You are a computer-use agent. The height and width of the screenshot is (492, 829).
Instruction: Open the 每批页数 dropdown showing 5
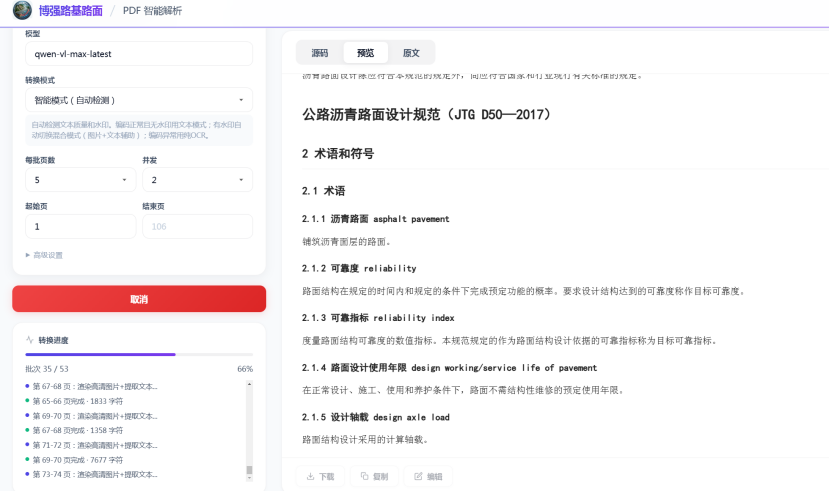click(x=80, y=180)
